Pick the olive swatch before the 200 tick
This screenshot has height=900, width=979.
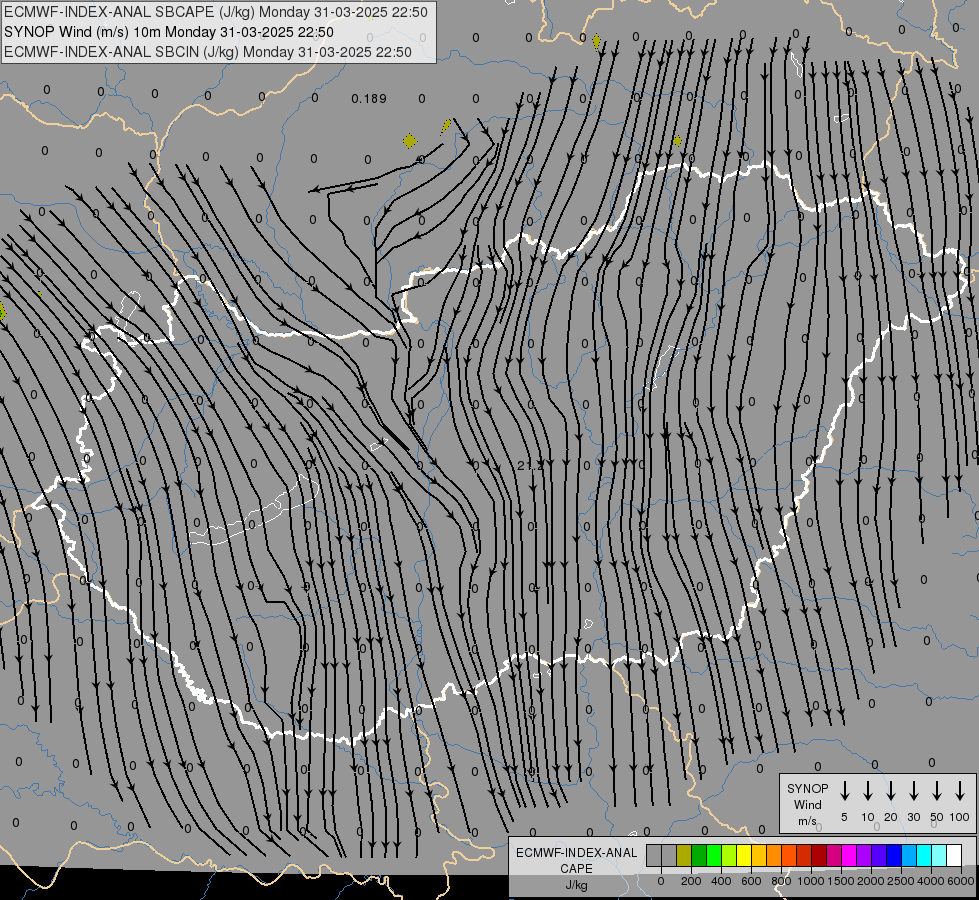click(684, 855)
